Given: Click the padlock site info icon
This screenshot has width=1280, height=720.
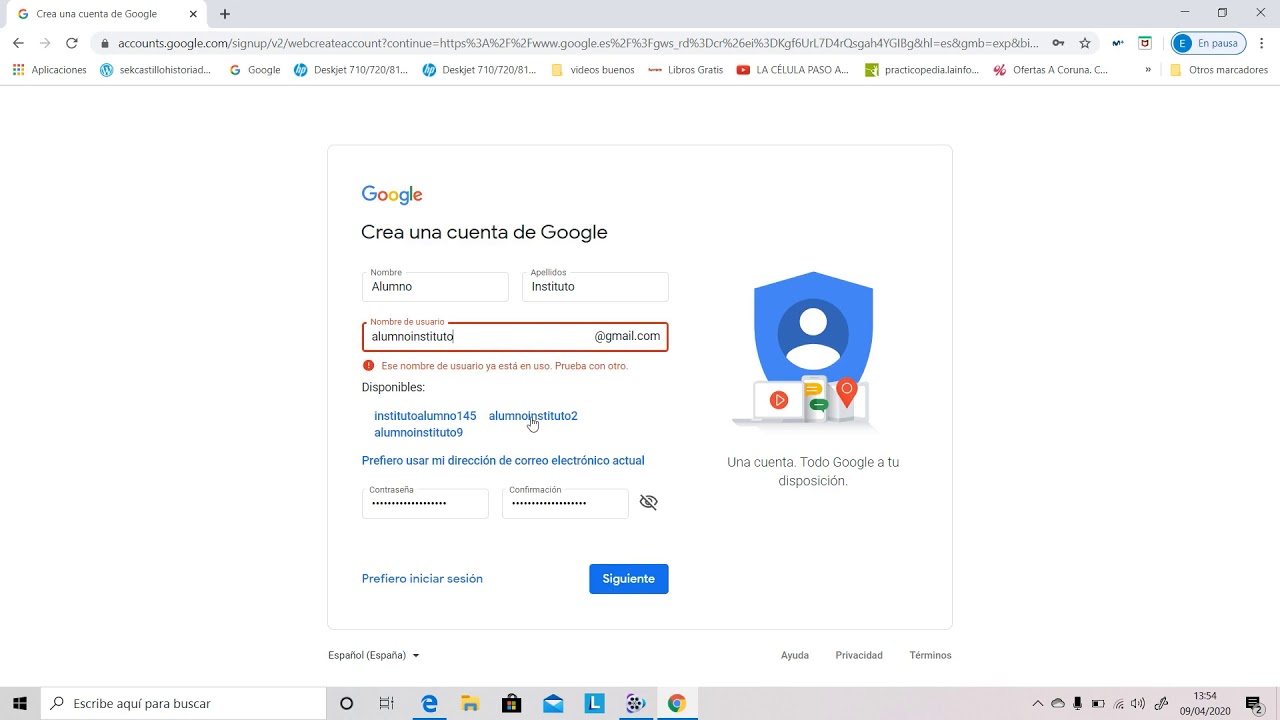Looking at the screenshot, I should [105, 44].
